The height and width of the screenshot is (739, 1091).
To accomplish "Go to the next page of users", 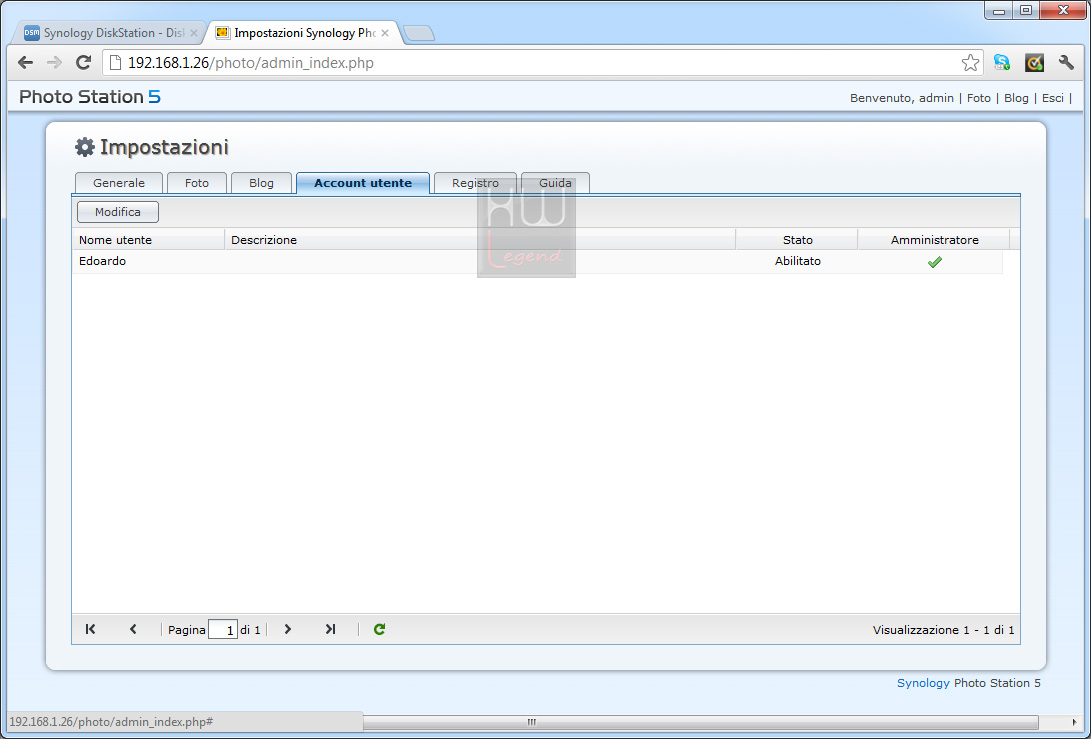I will click(x=287, y=629).
